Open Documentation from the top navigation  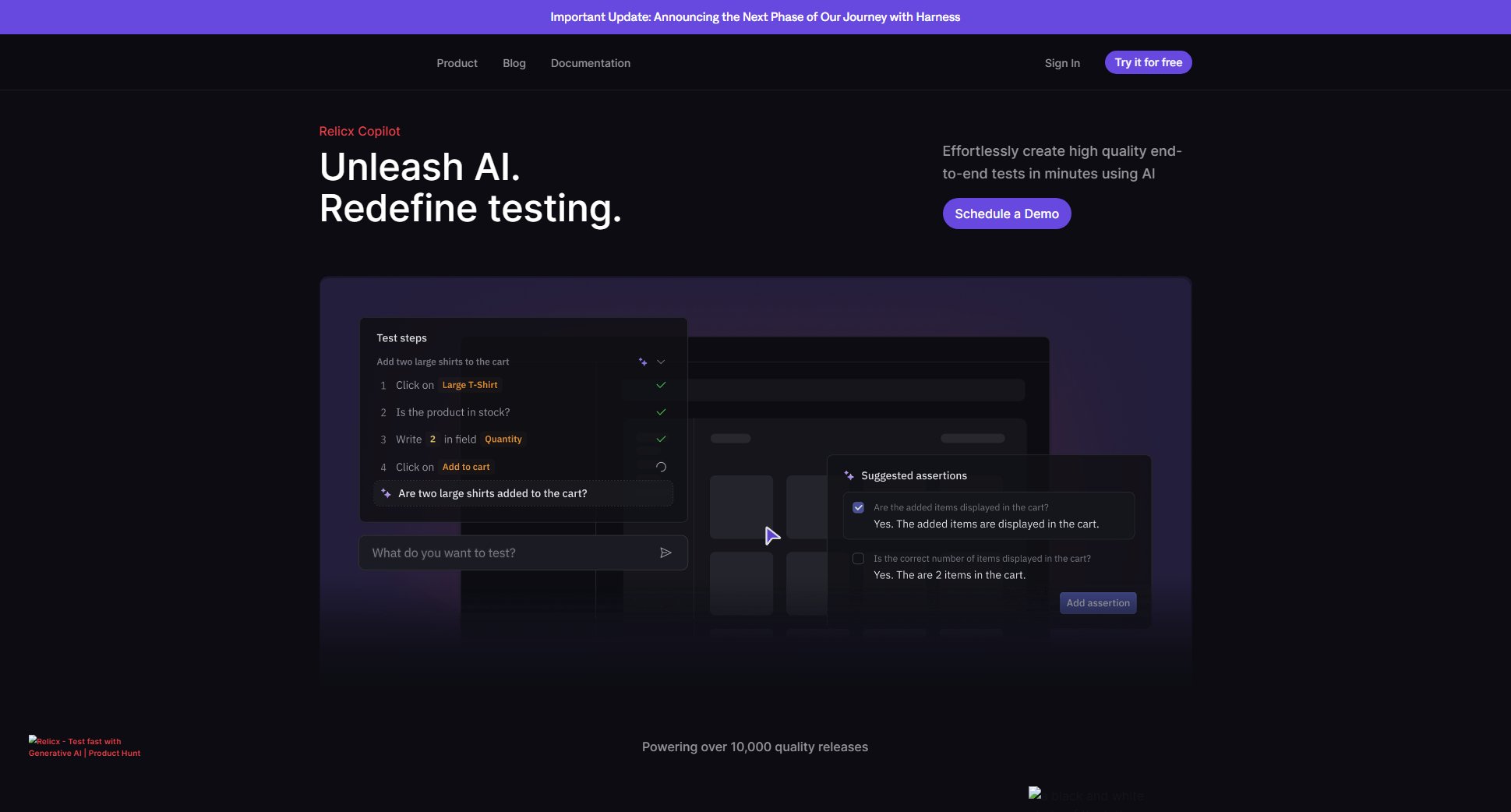tap(590, 63)
